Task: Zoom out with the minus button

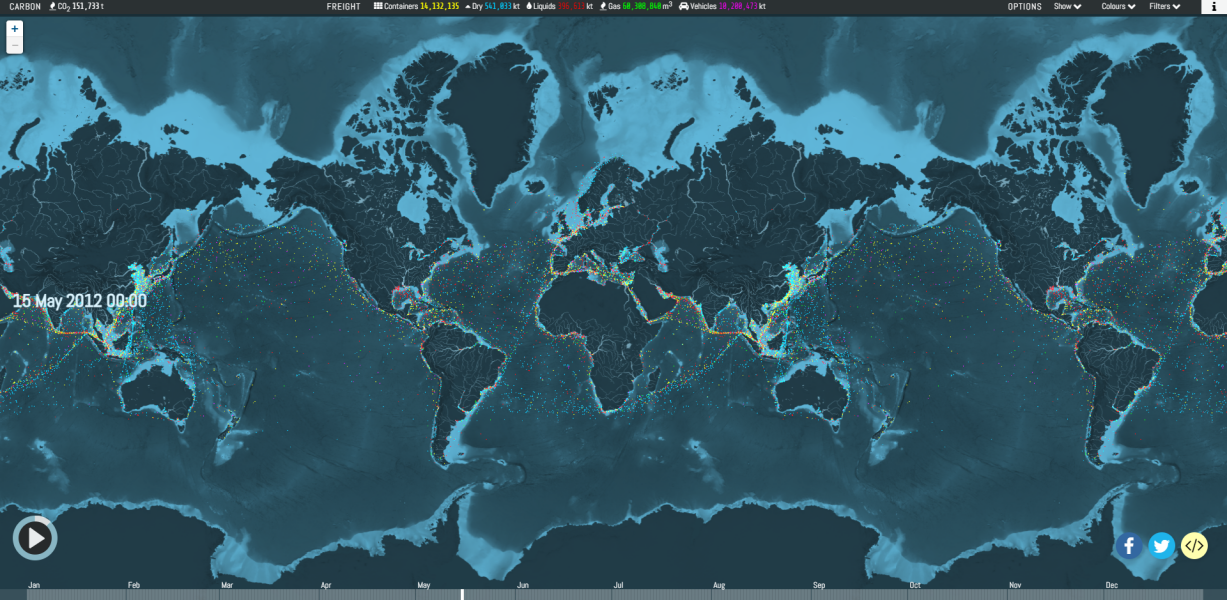Action: pos(13,44)
